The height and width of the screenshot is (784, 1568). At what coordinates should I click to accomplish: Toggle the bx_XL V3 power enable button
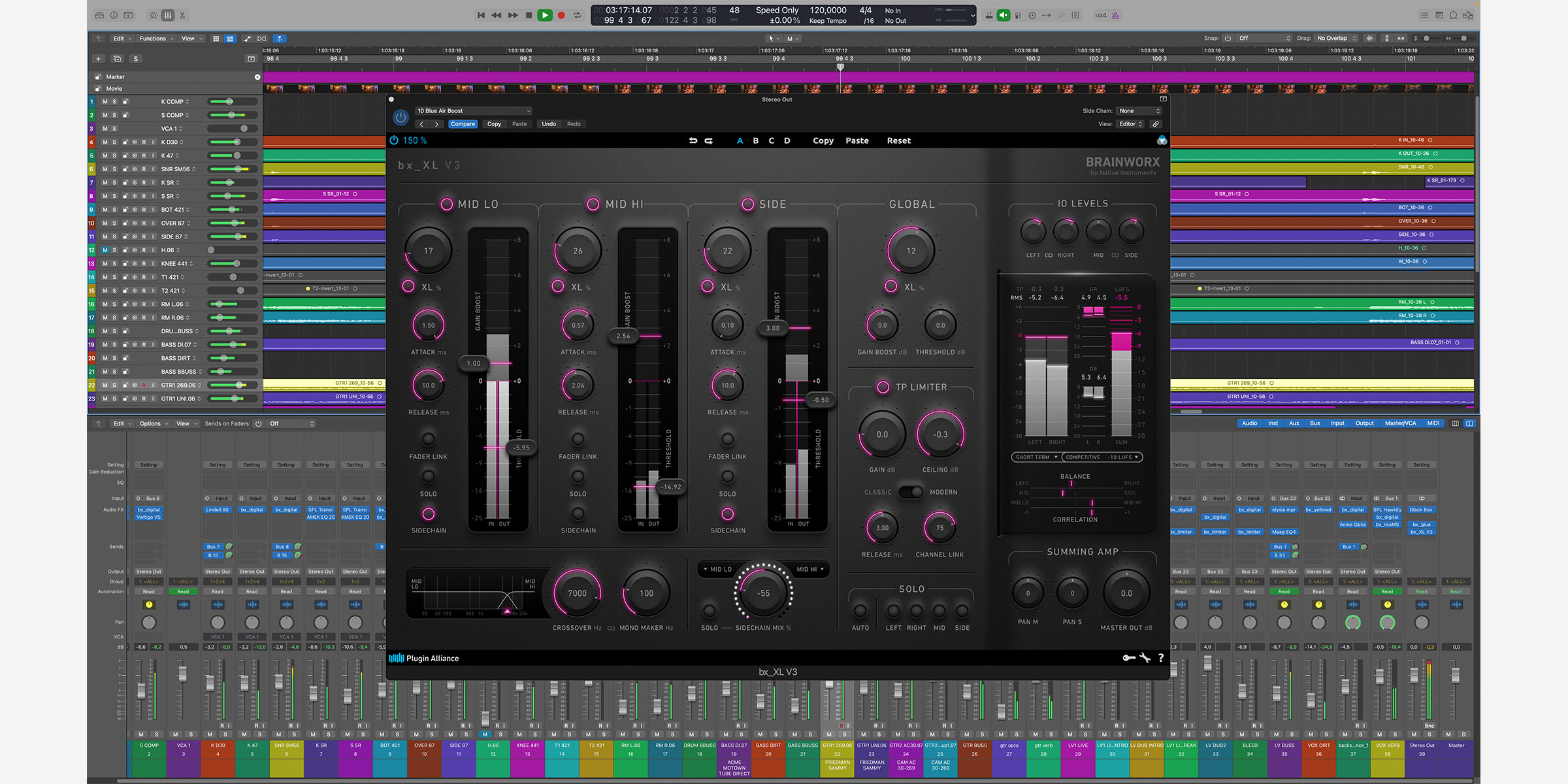[398, 140]
